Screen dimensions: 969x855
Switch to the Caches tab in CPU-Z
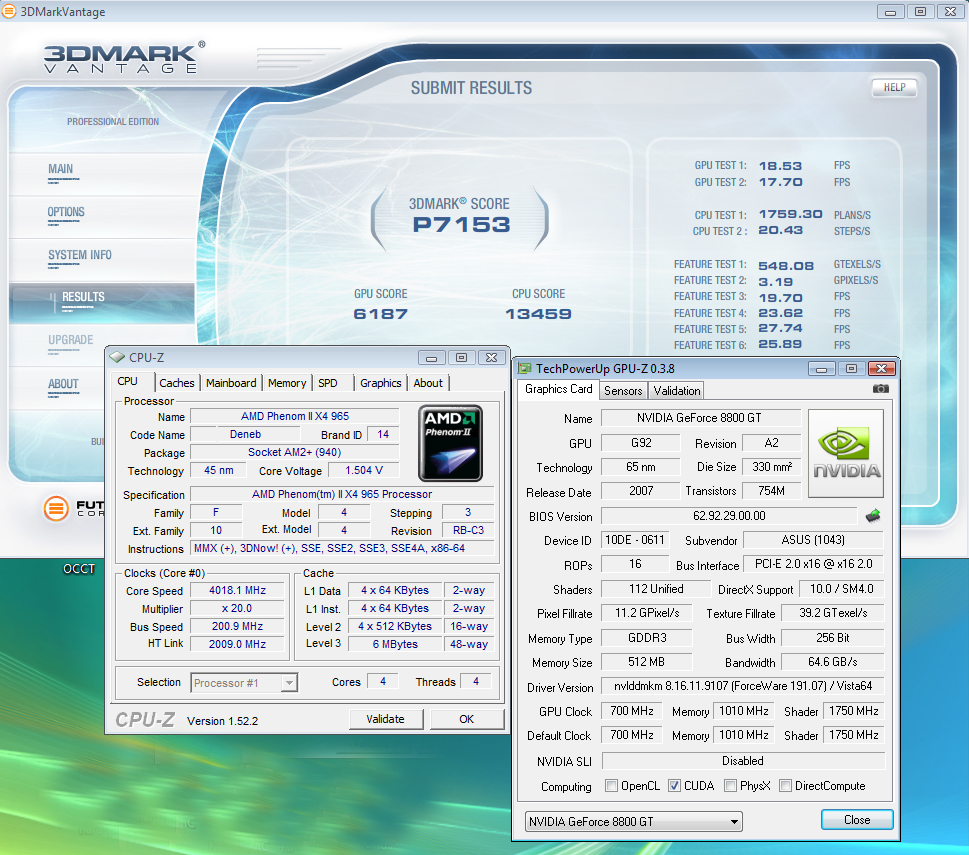[177, 383]
